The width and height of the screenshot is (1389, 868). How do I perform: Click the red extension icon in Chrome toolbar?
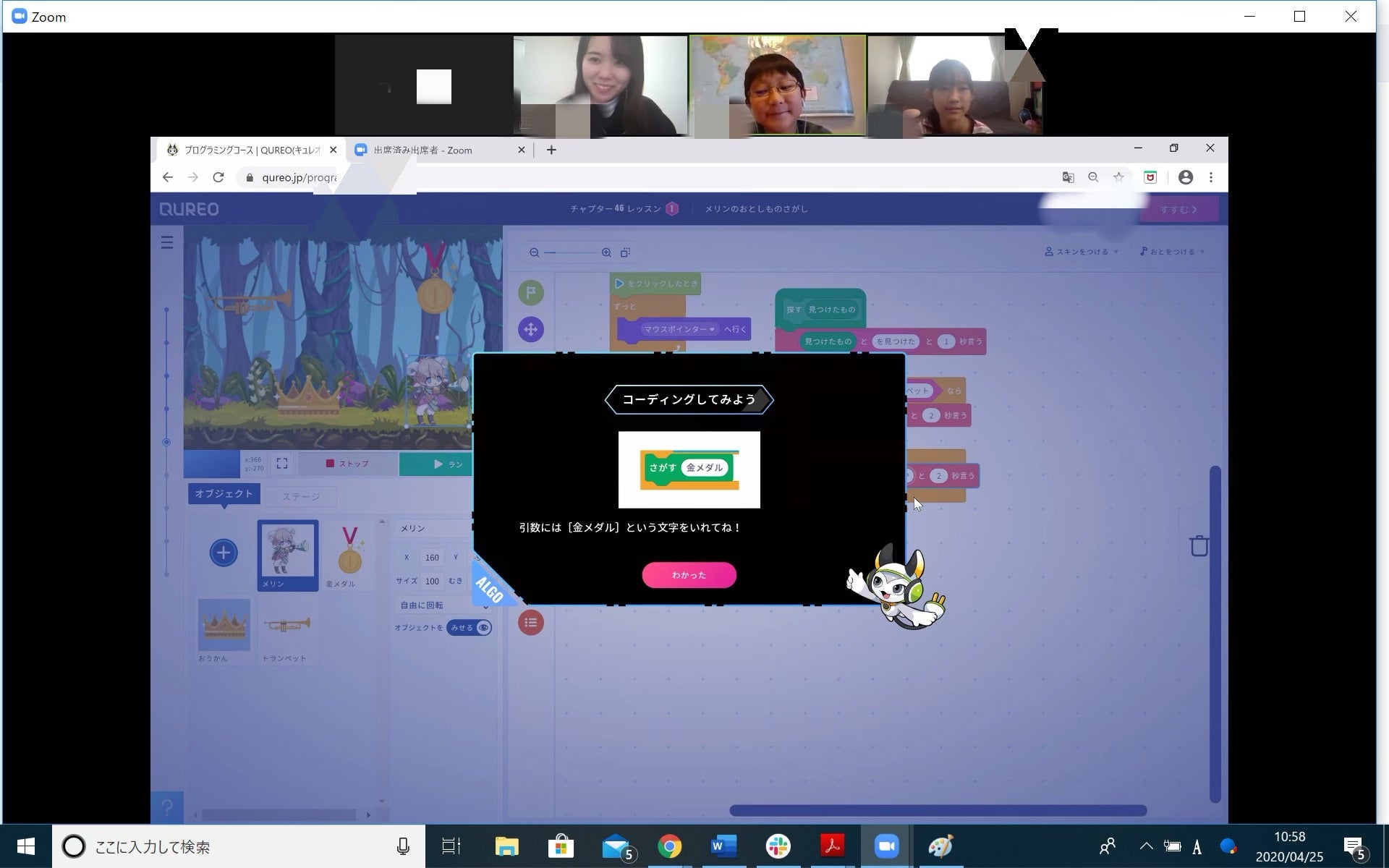[x=1150, y=177]
